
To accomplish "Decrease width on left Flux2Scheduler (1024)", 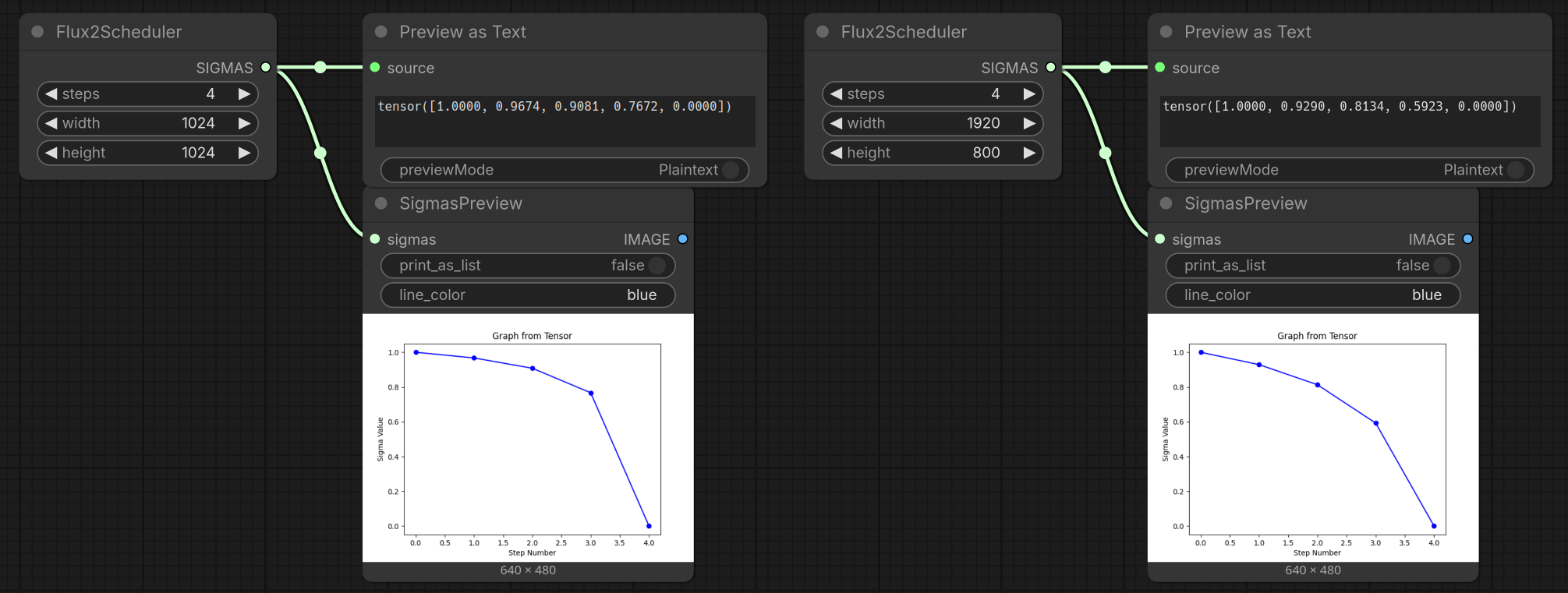I will [x=51, y=123].
